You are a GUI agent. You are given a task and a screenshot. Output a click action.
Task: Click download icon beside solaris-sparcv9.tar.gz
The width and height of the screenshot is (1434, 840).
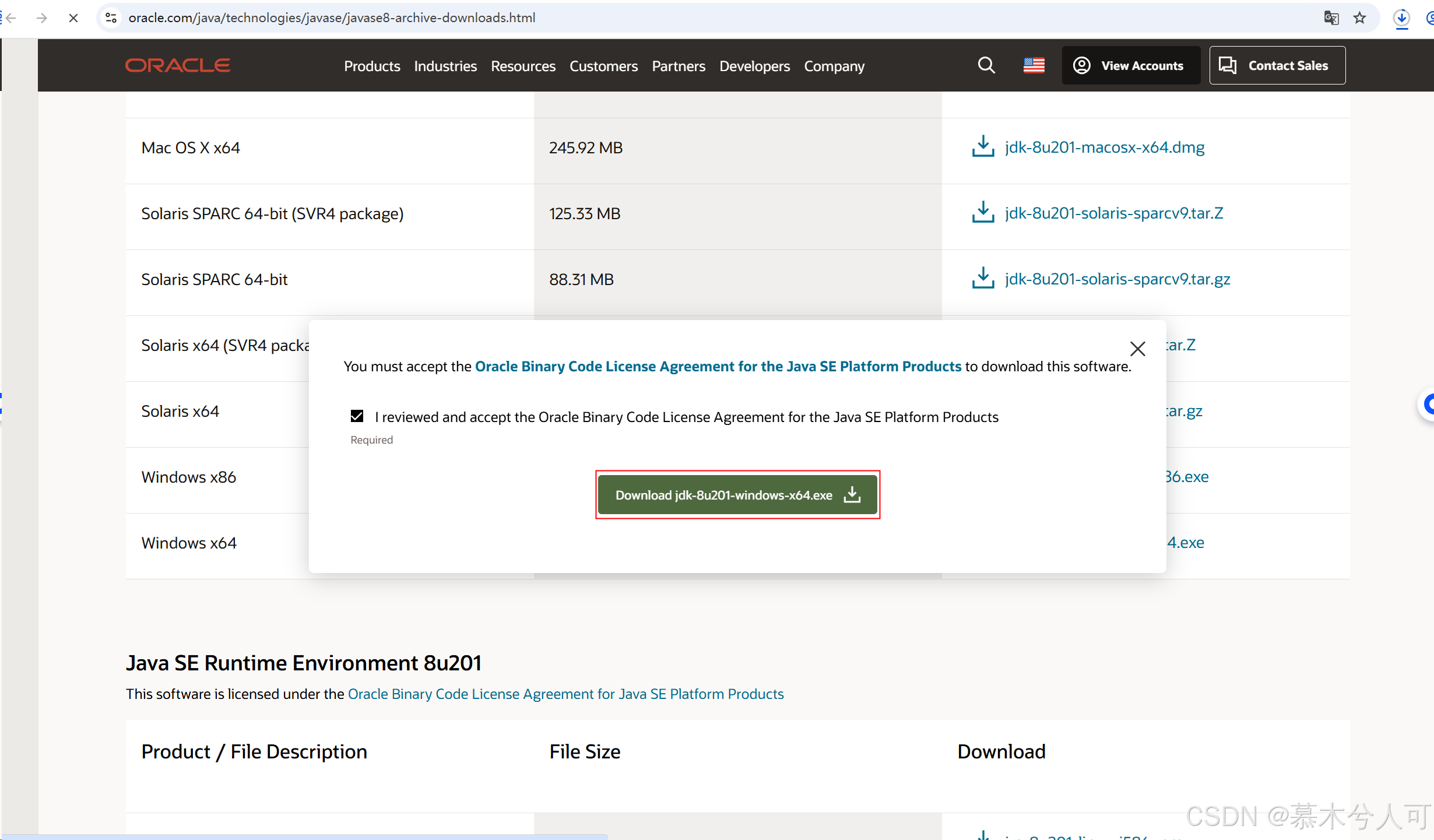pyautogui.click(x=983, y=278)
